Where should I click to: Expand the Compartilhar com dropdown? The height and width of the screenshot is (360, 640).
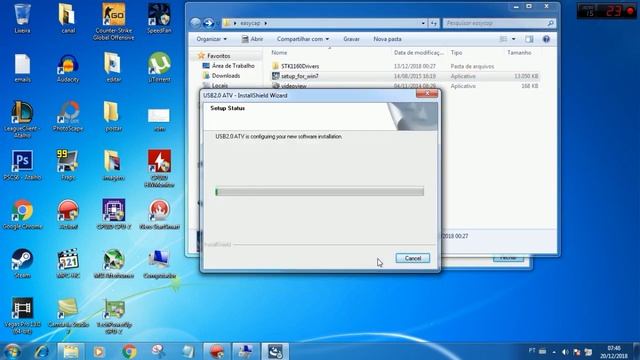tap(302, 39)
